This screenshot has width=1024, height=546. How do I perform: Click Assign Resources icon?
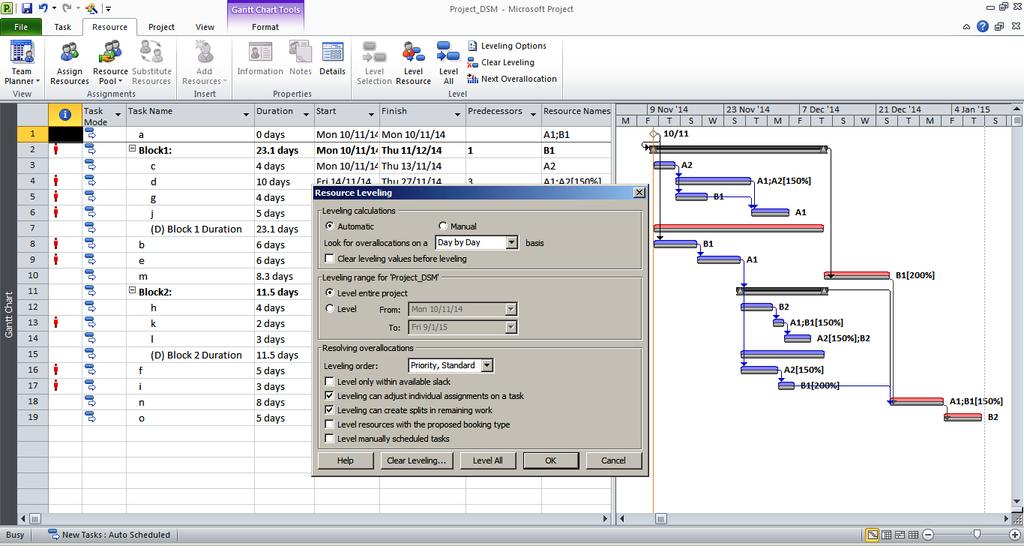69,63
